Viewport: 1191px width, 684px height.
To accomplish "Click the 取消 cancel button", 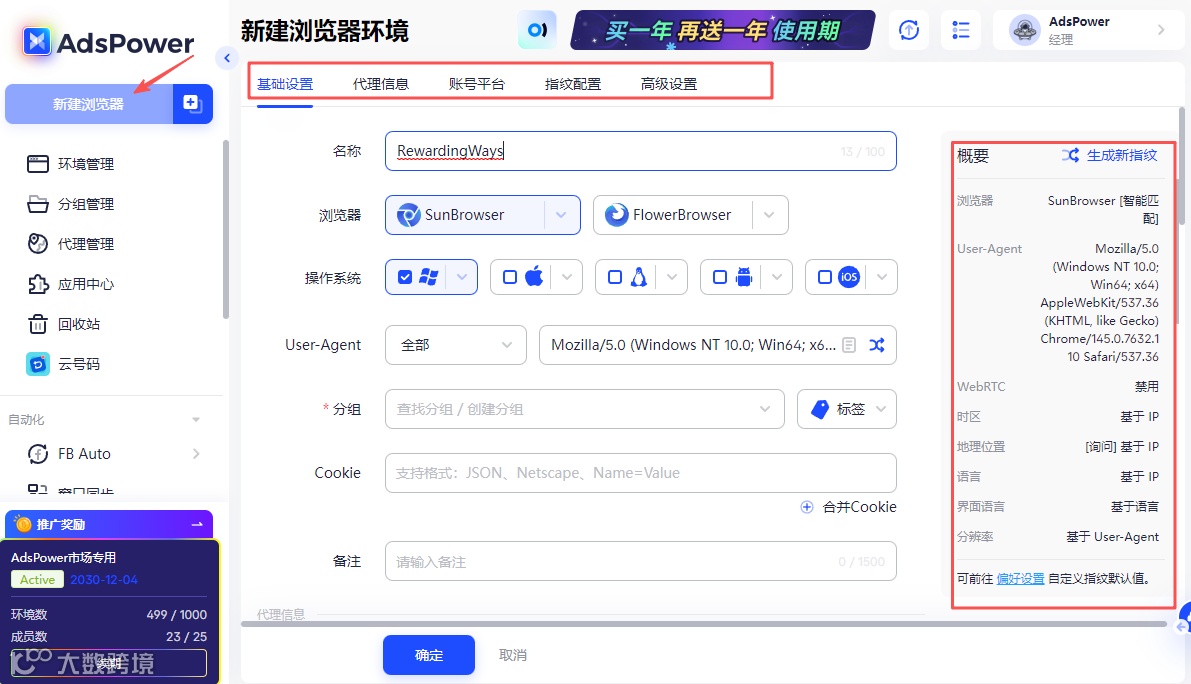I will coord(513,654).
